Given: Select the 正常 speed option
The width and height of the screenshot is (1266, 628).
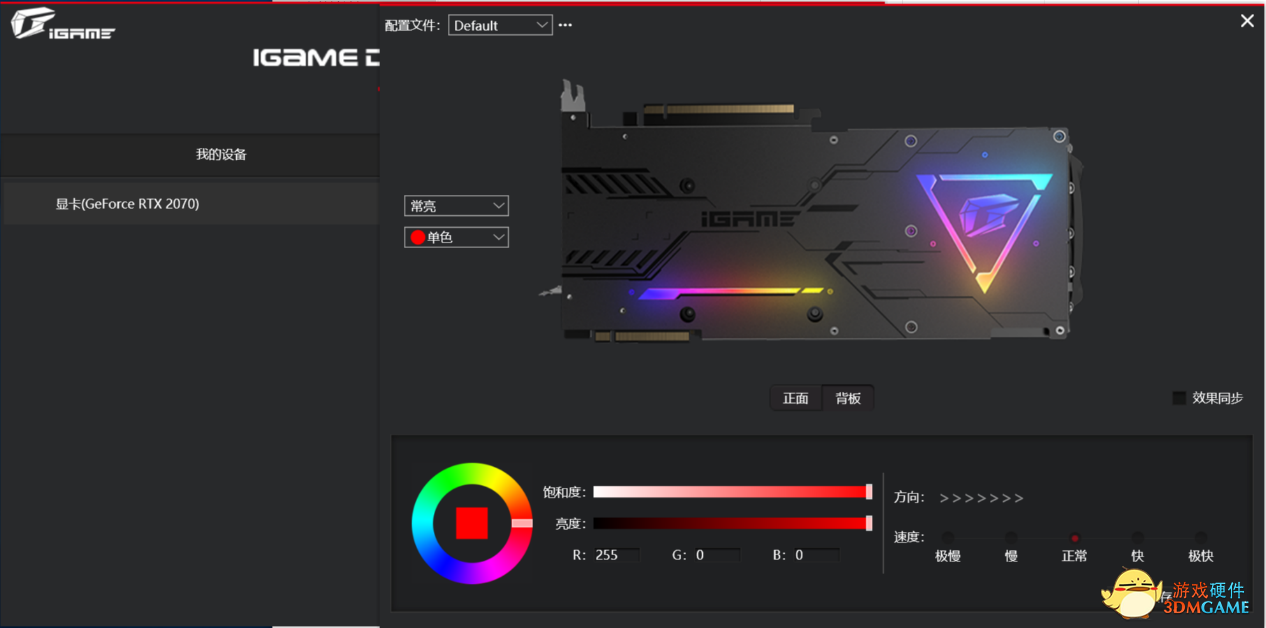Looking at the screenshot, I should pos(1075,538).
